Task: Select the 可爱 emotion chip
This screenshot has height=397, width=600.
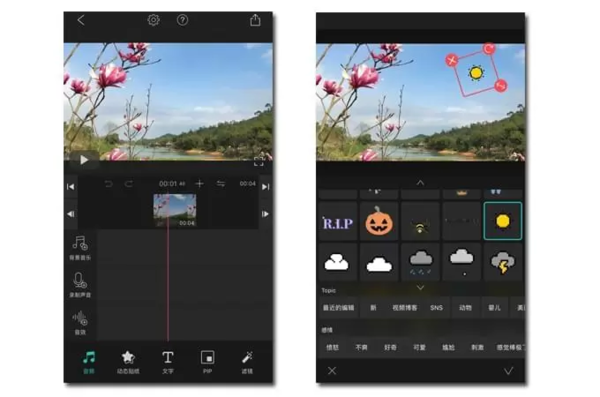Action: click(x=419, y=347)
